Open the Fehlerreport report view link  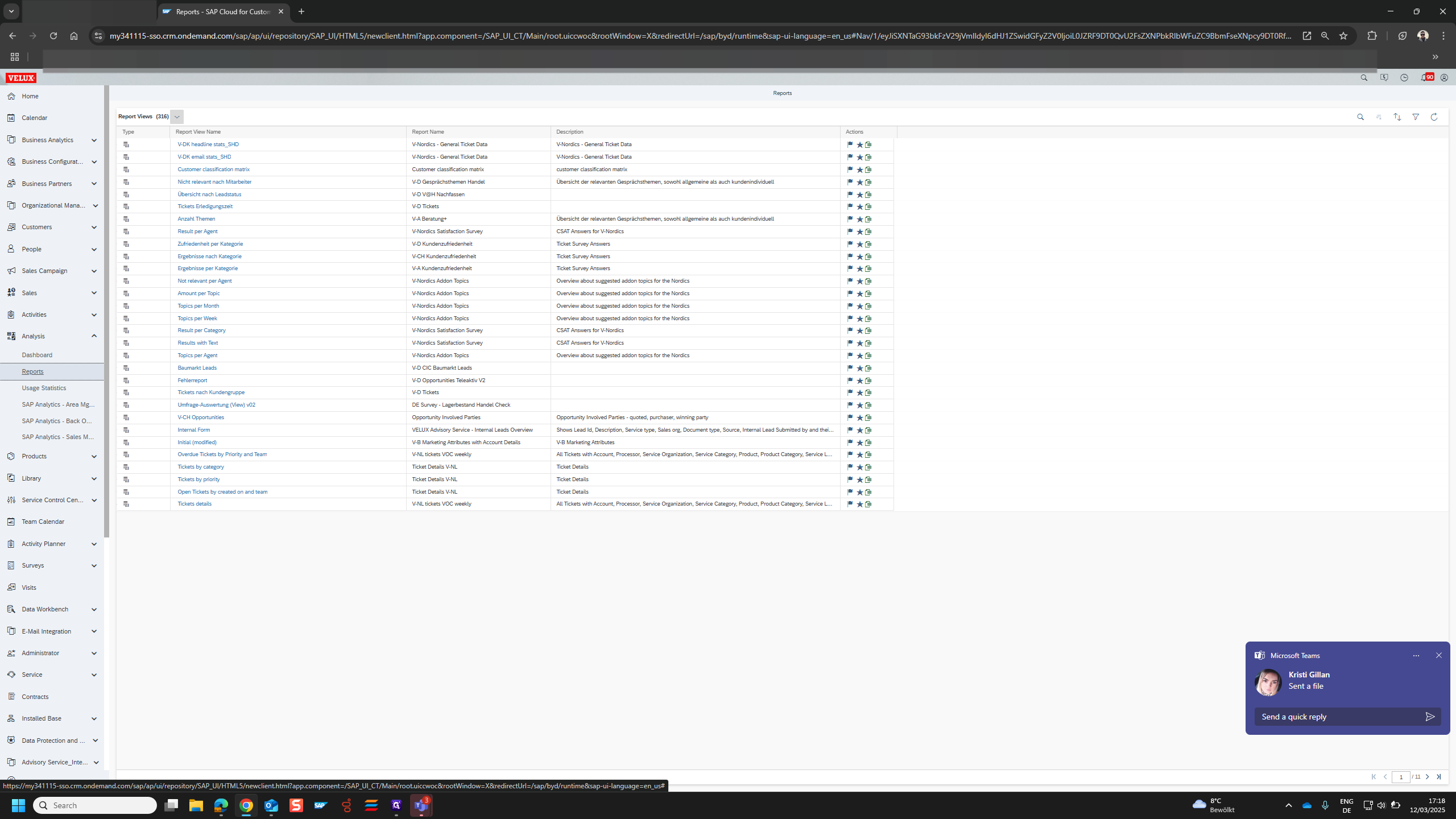click(x=192, y=380)
